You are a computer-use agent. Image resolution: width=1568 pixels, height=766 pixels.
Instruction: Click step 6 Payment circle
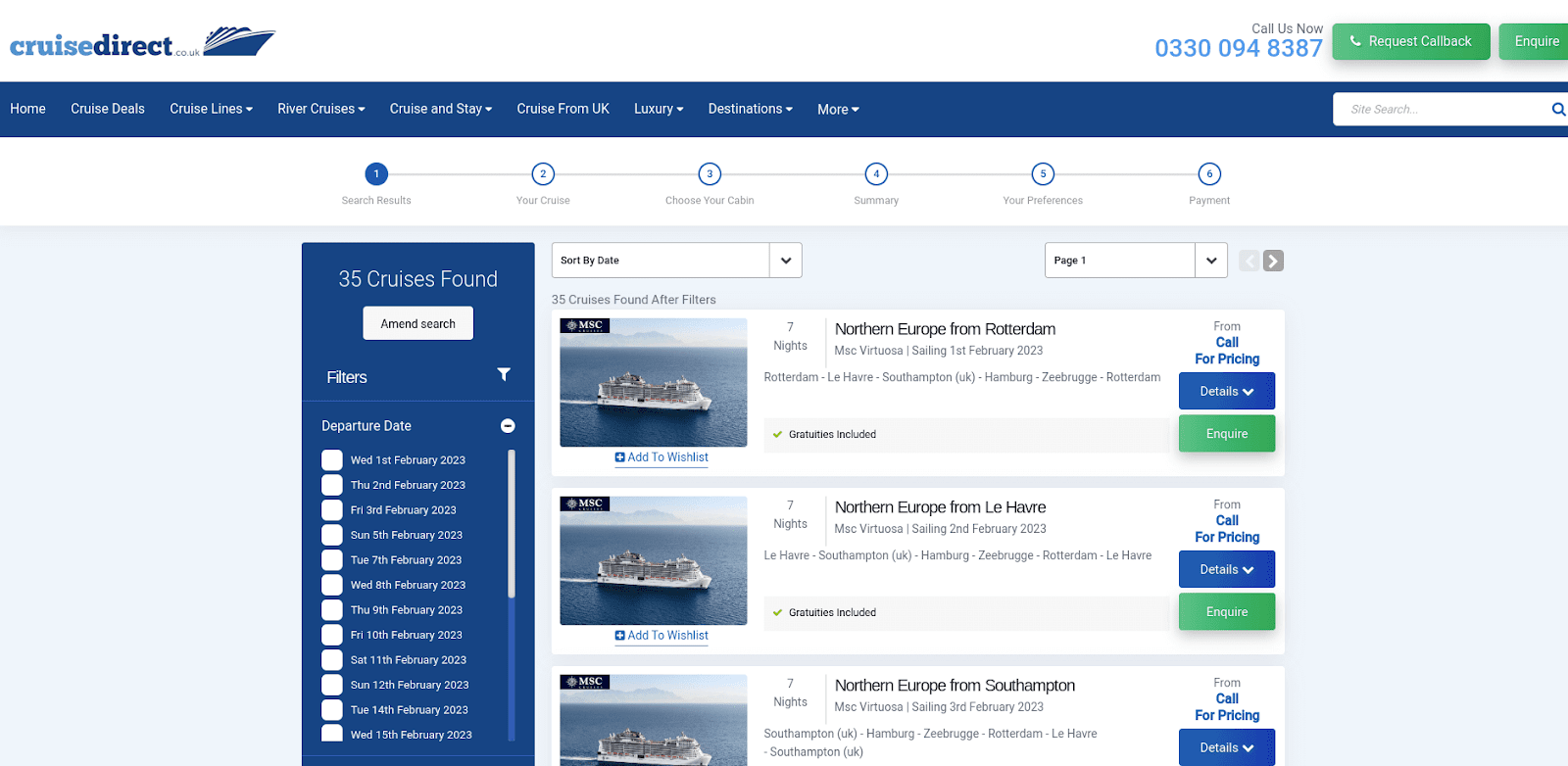(1209, 174)
